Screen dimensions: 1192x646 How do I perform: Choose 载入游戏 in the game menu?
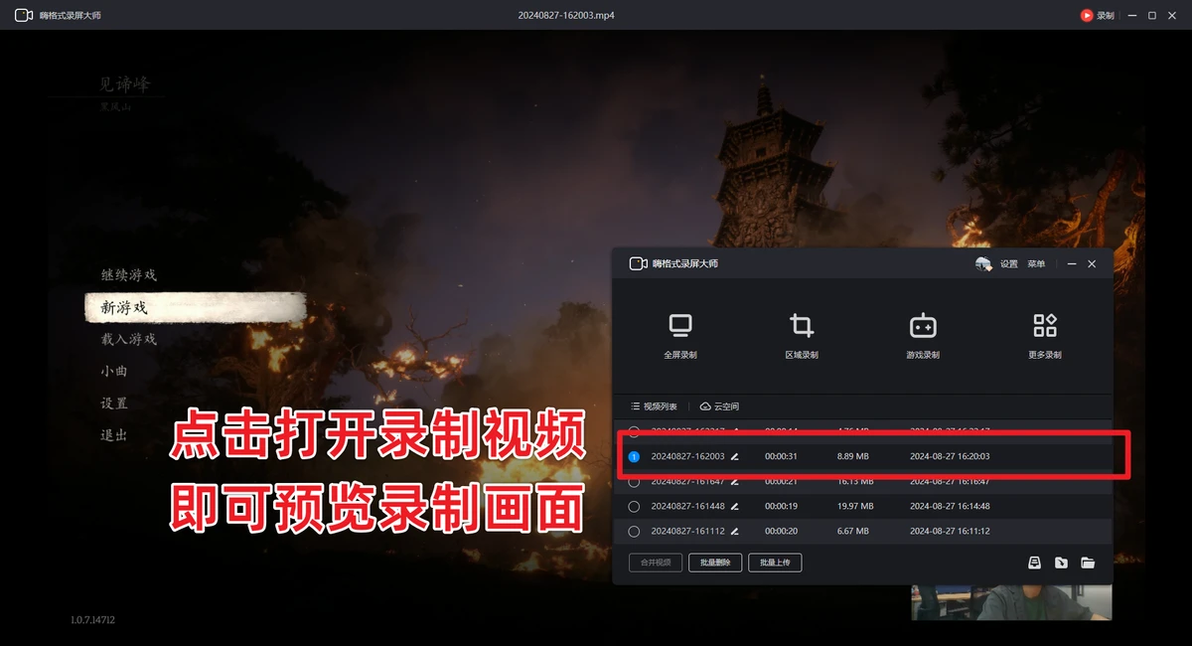pos(129,339)
